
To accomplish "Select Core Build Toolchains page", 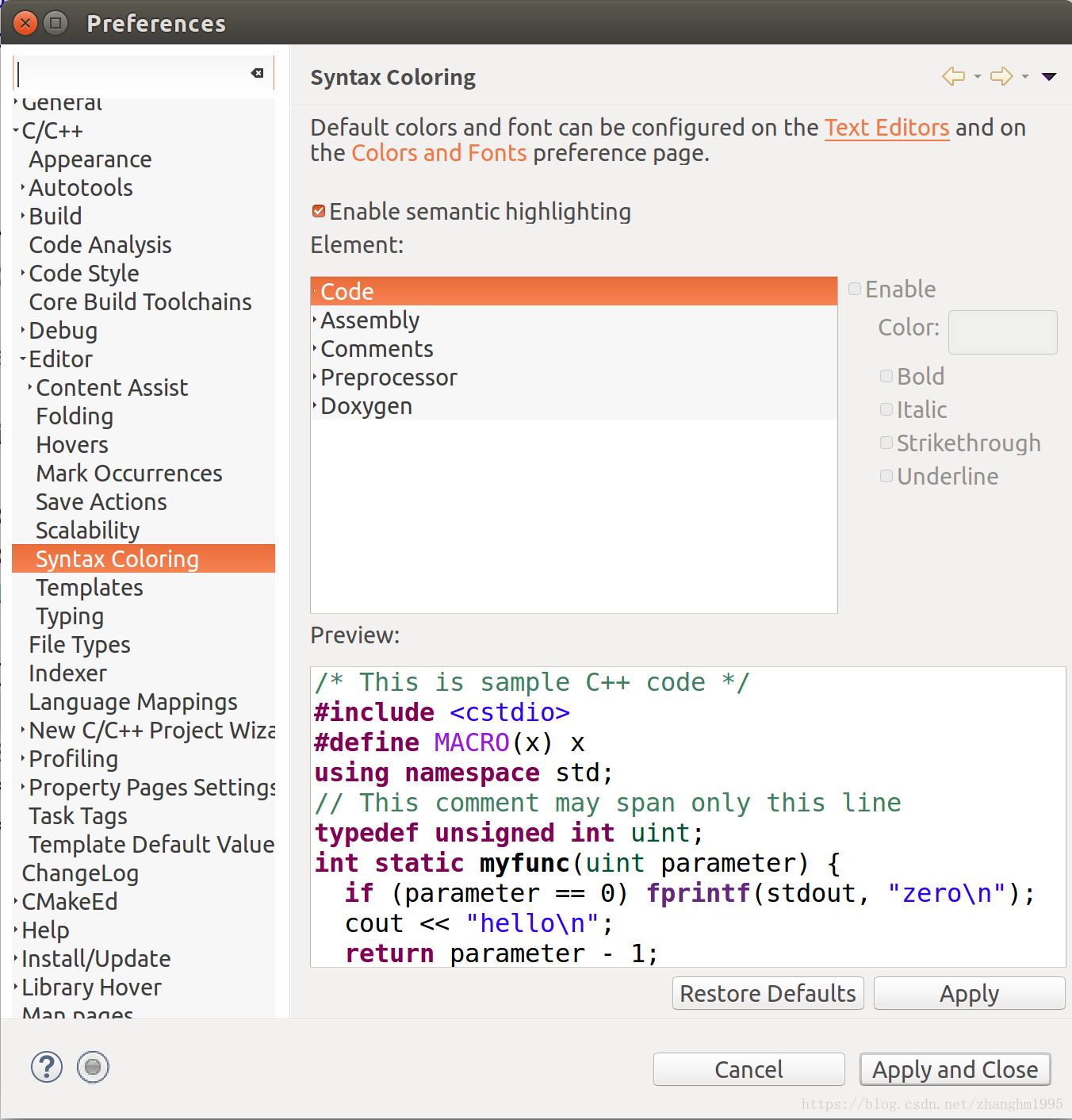I will click(140, 302).
